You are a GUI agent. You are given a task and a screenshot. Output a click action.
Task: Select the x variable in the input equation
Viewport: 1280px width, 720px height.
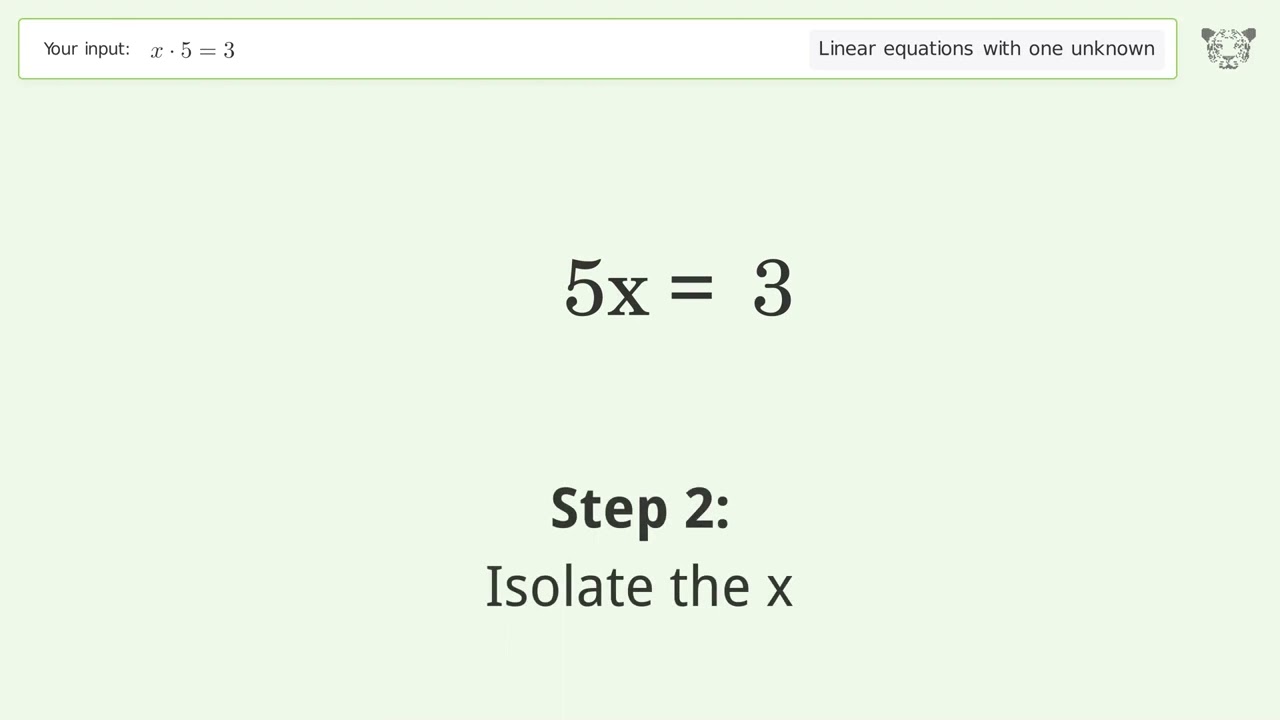pyautogui.click(x=157, y=51)
